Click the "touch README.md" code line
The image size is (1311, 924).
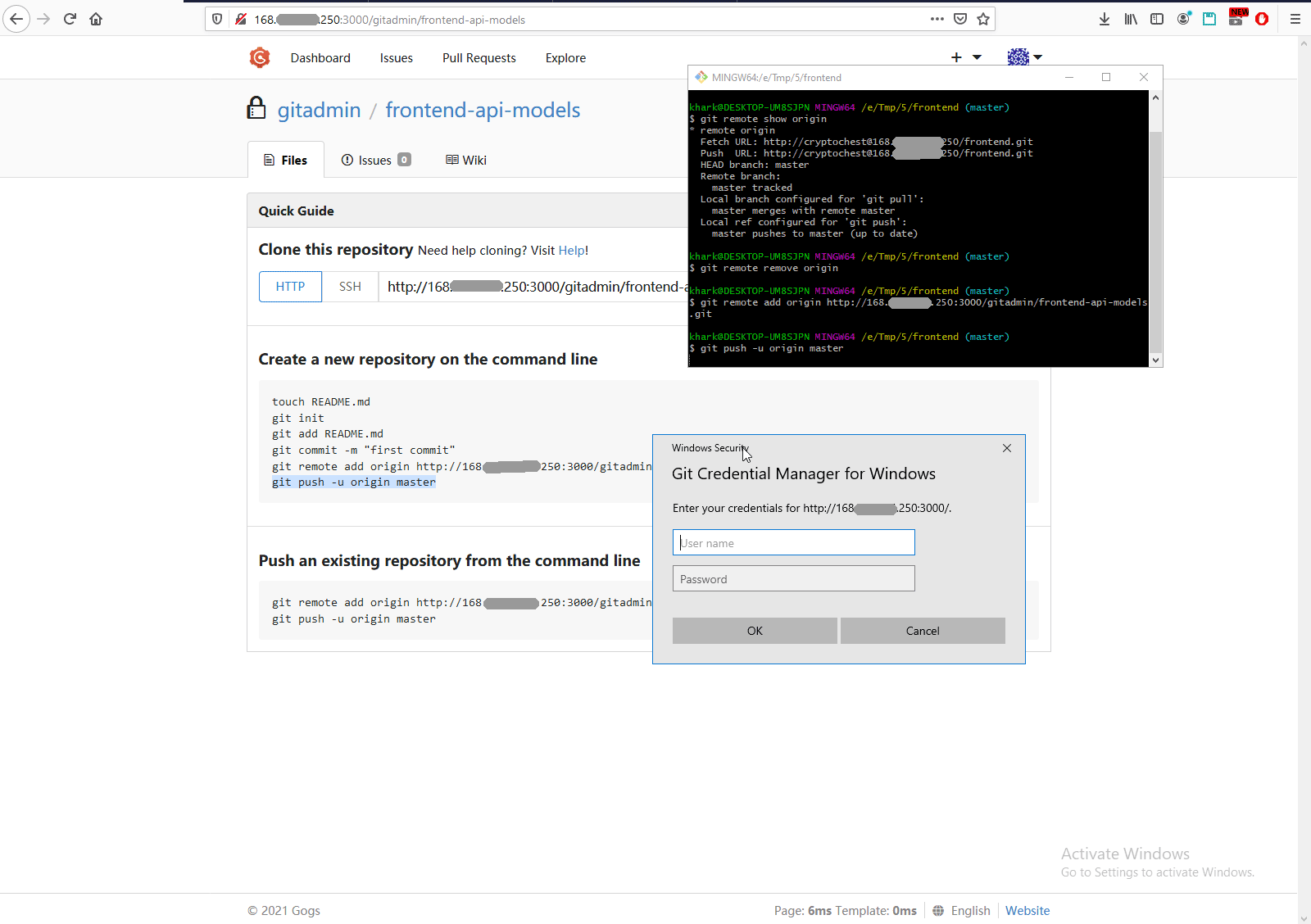point(321,401)
